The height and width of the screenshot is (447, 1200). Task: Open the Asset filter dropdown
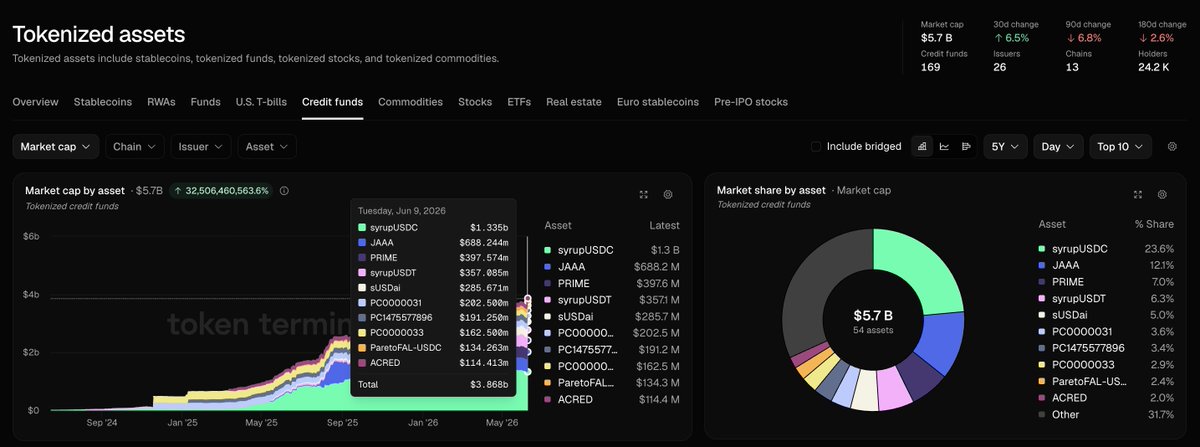[267, 146]
